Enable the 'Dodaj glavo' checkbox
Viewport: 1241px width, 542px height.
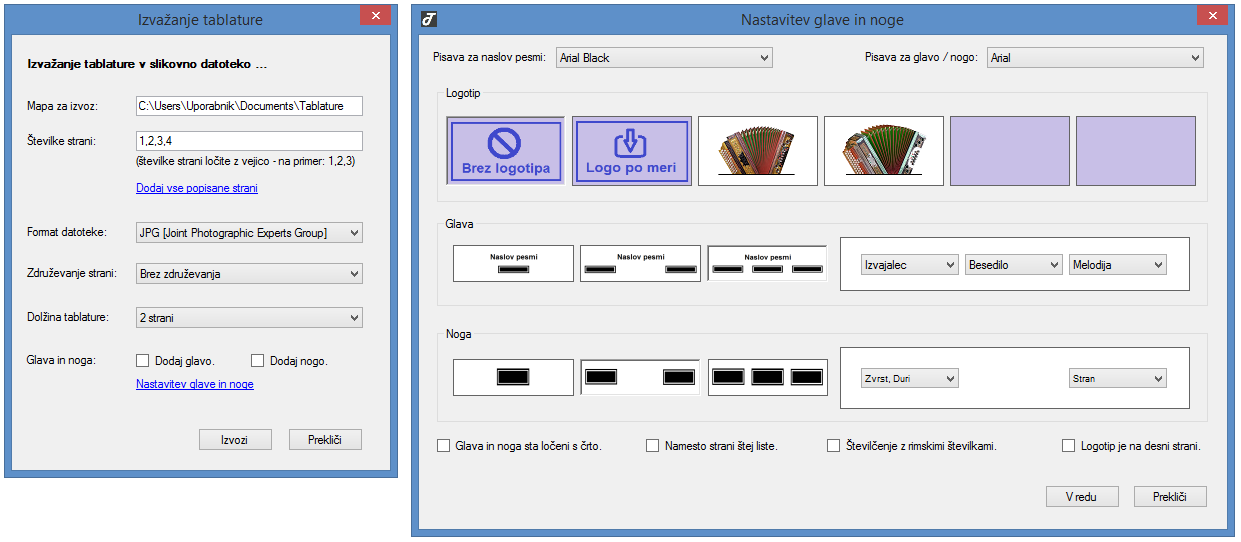[x=142, y=361]
